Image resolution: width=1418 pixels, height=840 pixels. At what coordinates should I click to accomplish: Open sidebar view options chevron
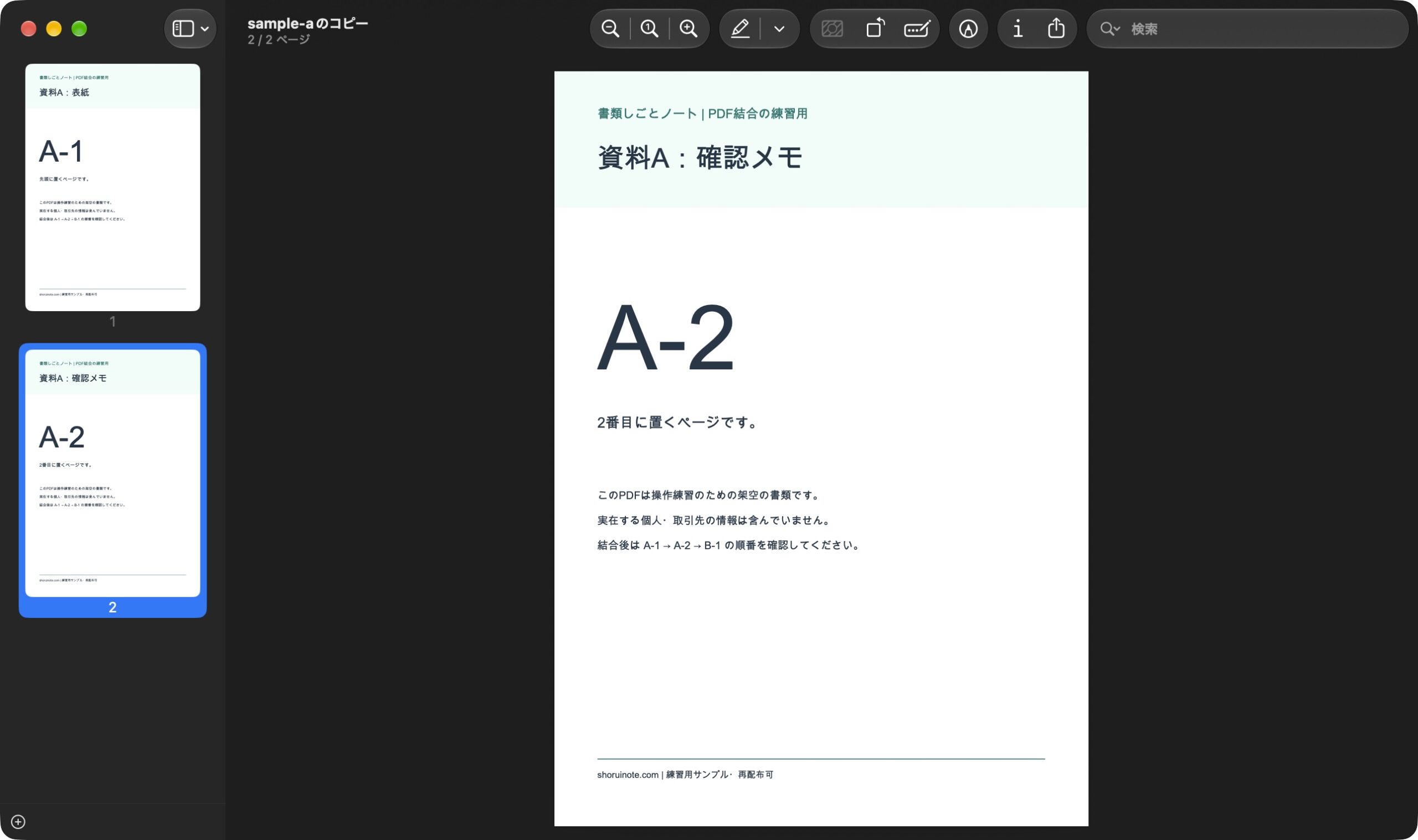[x=205, y=29]
